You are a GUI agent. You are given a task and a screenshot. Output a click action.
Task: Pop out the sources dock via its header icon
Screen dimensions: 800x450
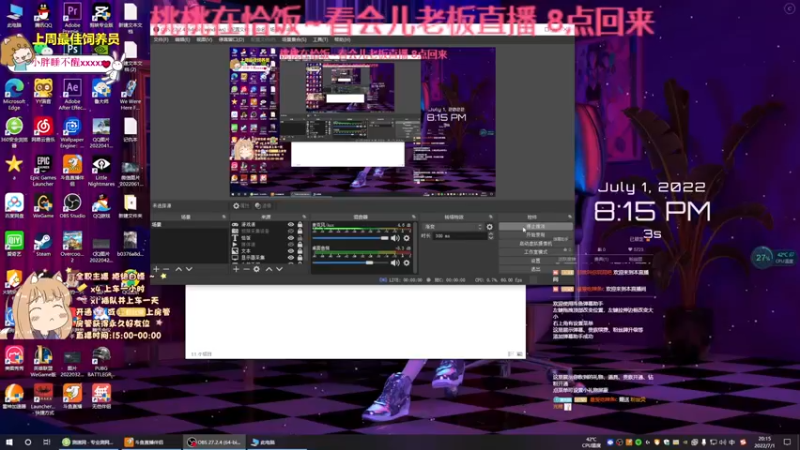click(x=304, y=217)
